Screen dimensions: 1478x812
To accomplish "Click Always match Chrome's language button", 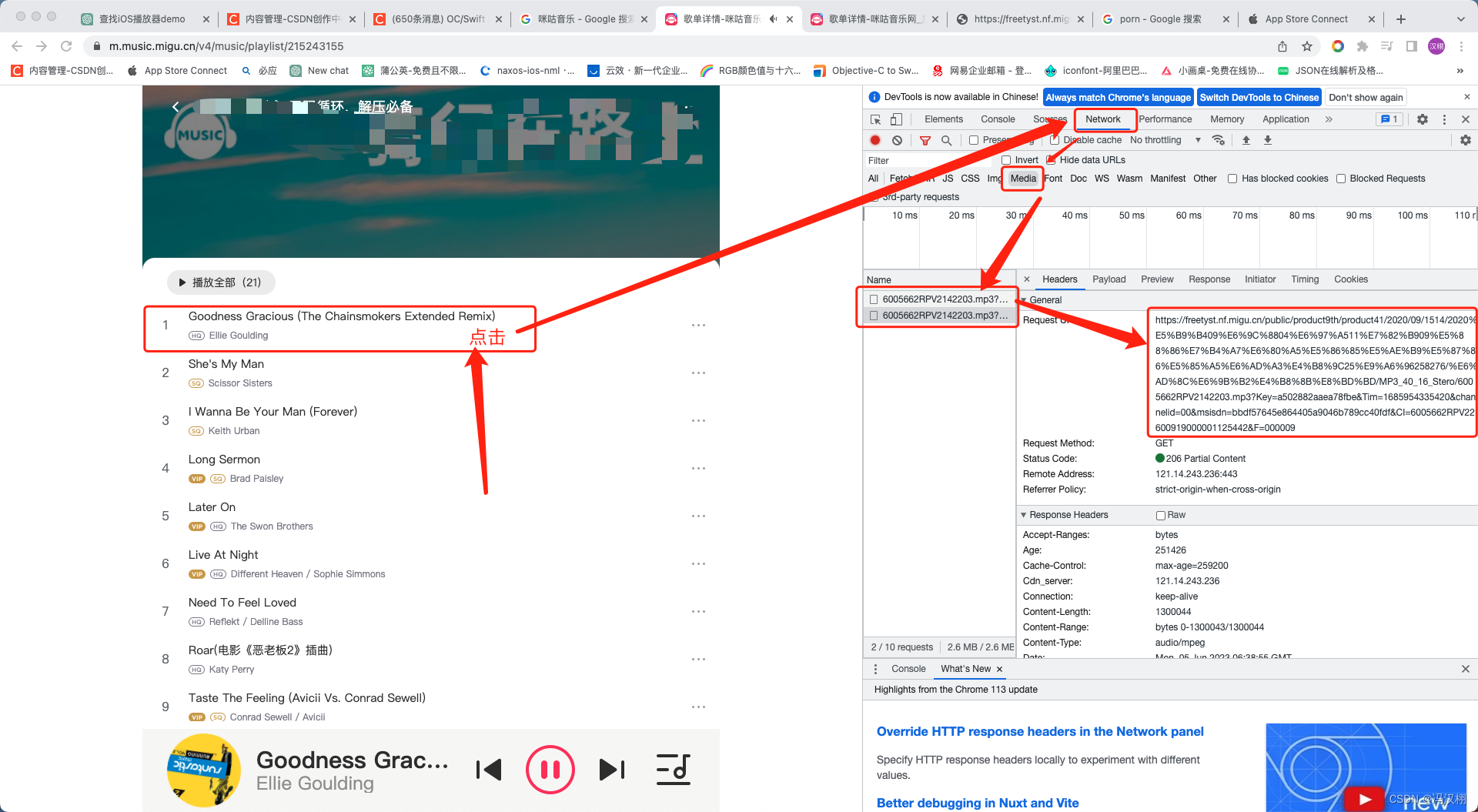I will point(1118,97).
